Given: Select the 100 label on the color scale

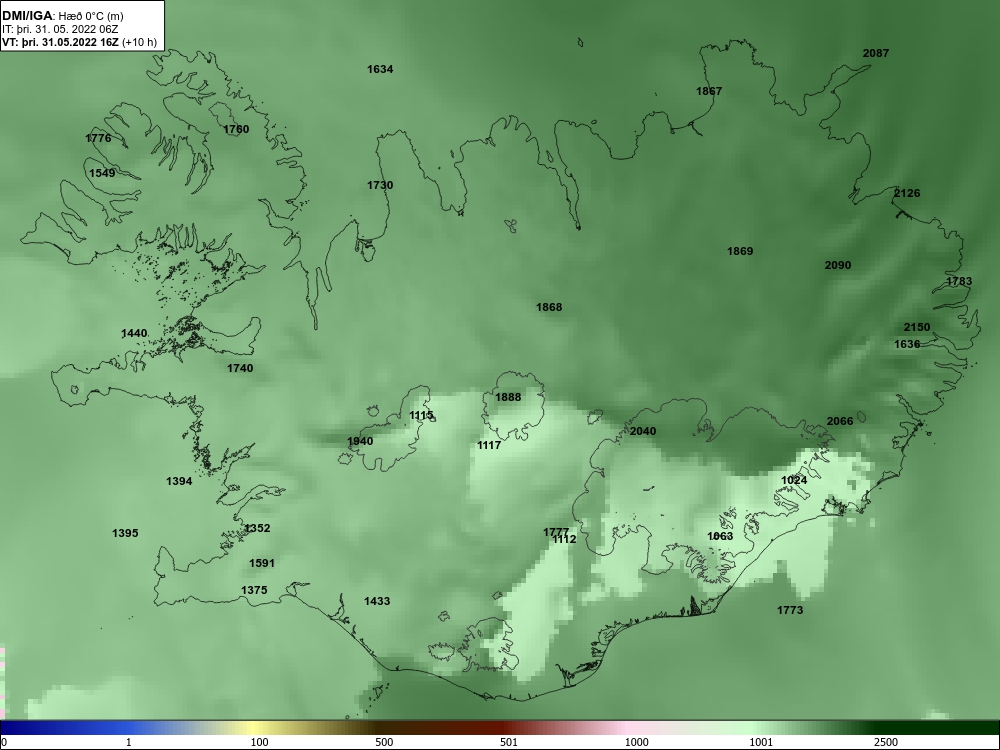Looking at the screenshot, I should coord(260,742).
